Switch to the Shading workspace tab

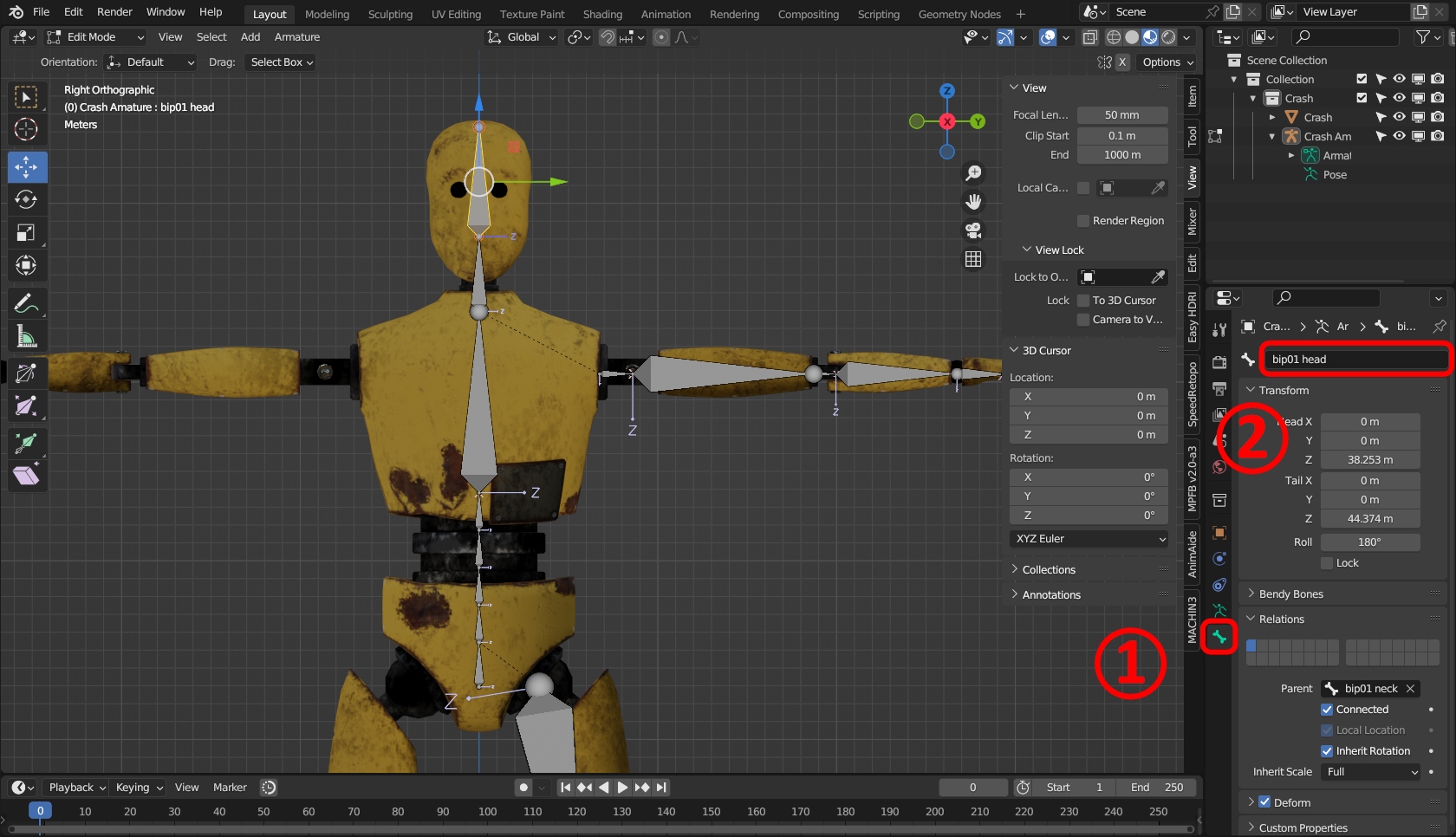[x=602, y=14]
